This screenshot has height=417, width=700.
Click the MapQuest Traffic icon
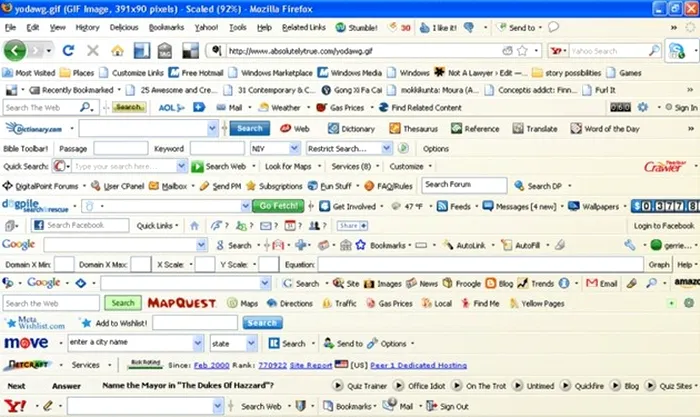(327, 304)
